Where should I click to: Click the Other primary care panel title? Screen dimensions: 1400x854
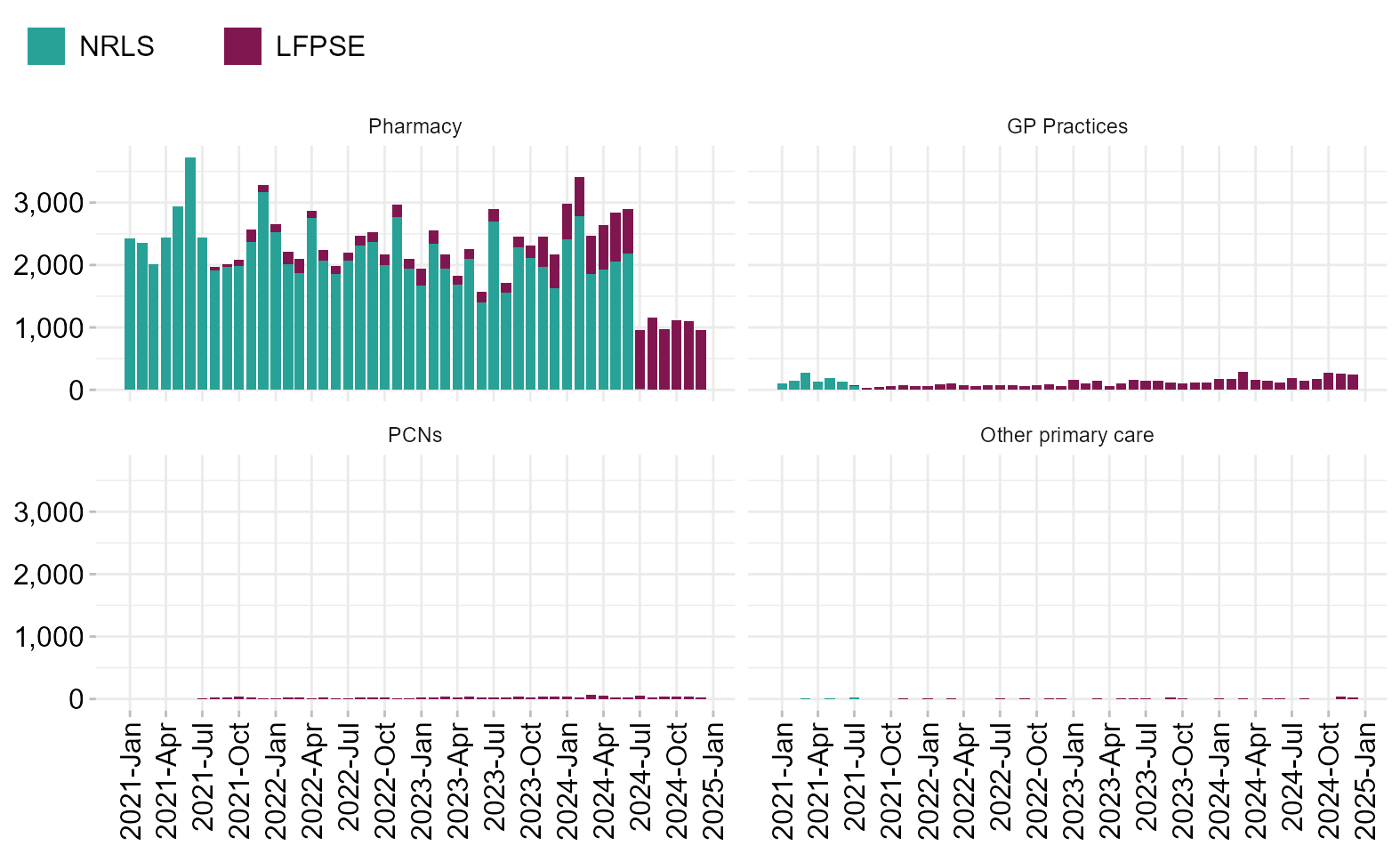1066,435
